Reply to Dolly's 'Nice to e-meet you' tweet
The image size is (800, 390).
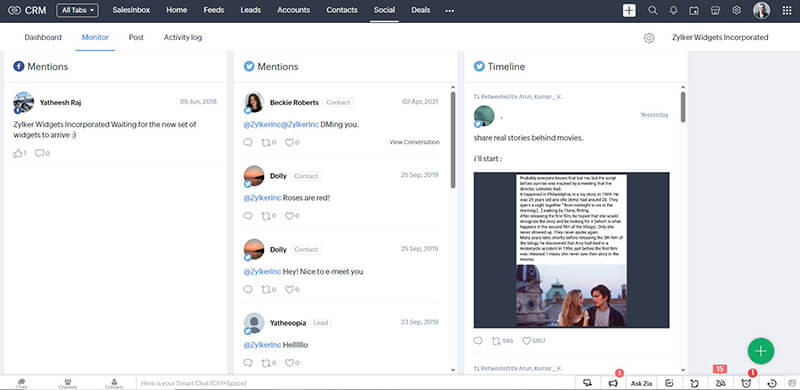click(x=248, y=289)
